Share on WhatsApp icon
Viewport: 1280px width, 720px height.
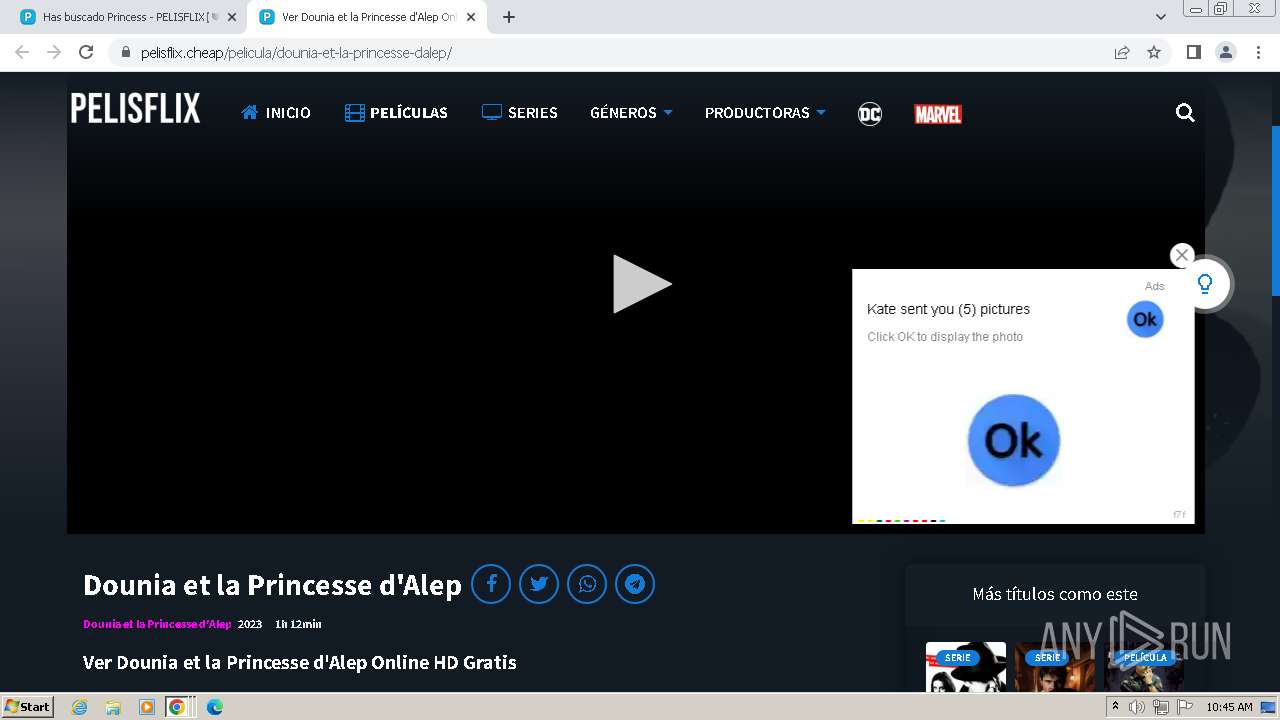click(587, 584)
